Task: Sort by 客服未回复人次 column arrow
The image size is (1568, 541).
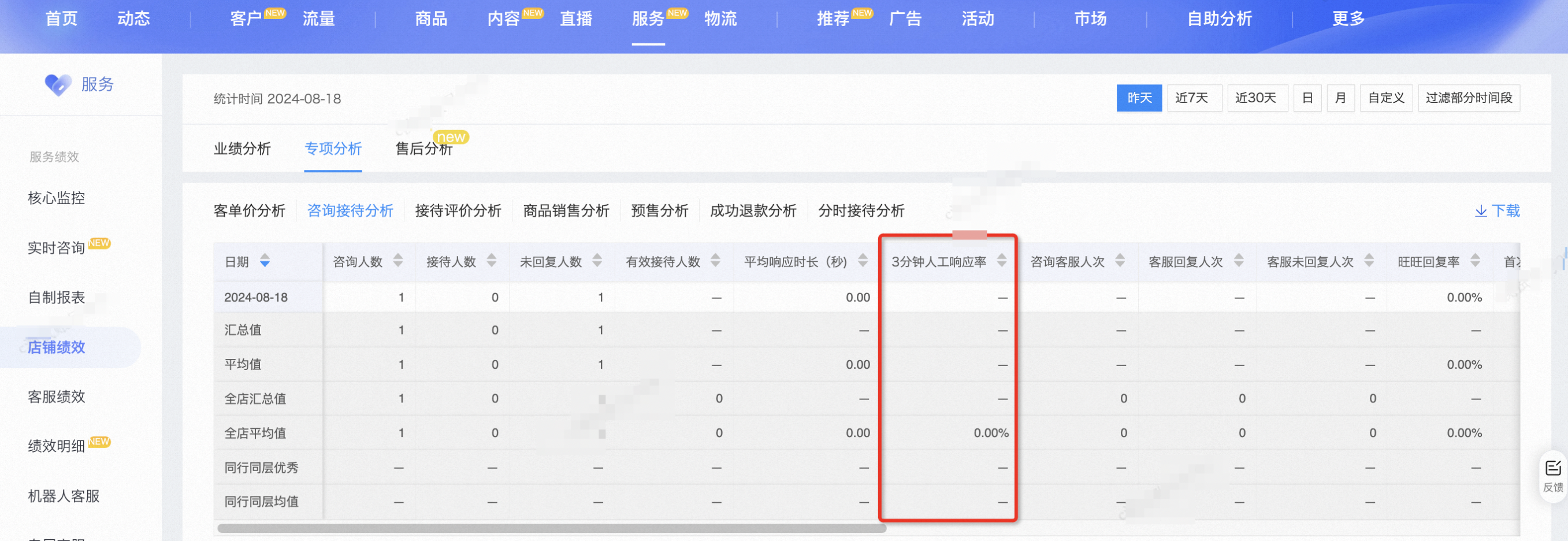Action: coord(1369,261)
